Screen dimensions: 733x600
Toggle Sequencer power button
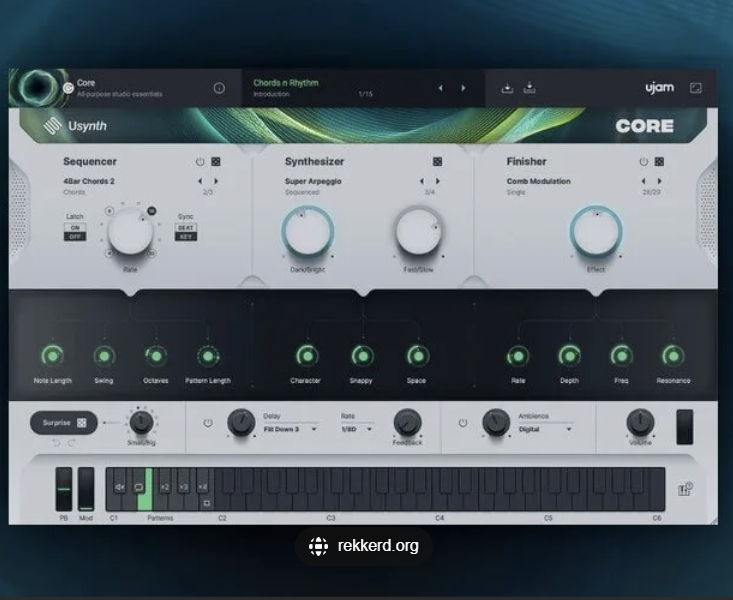(x=200, y=161)
